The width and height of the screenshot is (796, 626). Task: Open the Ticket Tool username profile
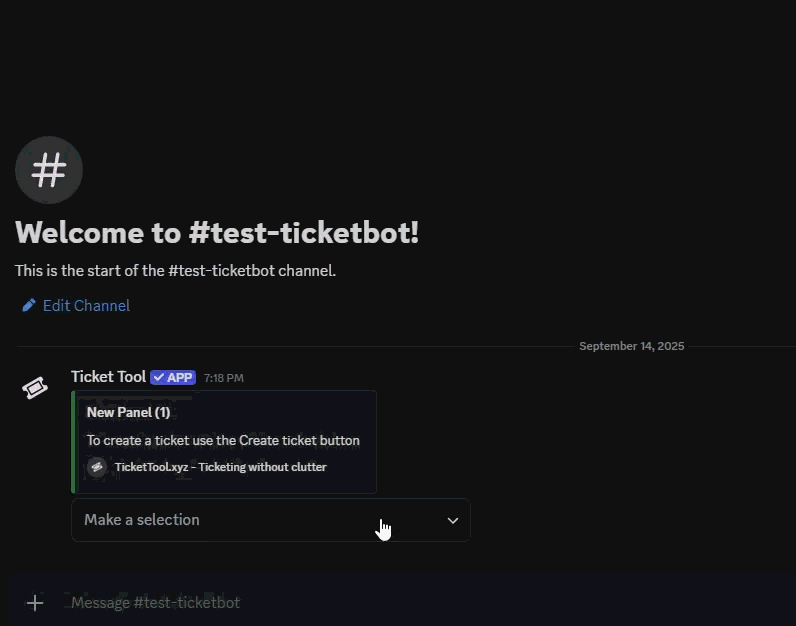108,377
